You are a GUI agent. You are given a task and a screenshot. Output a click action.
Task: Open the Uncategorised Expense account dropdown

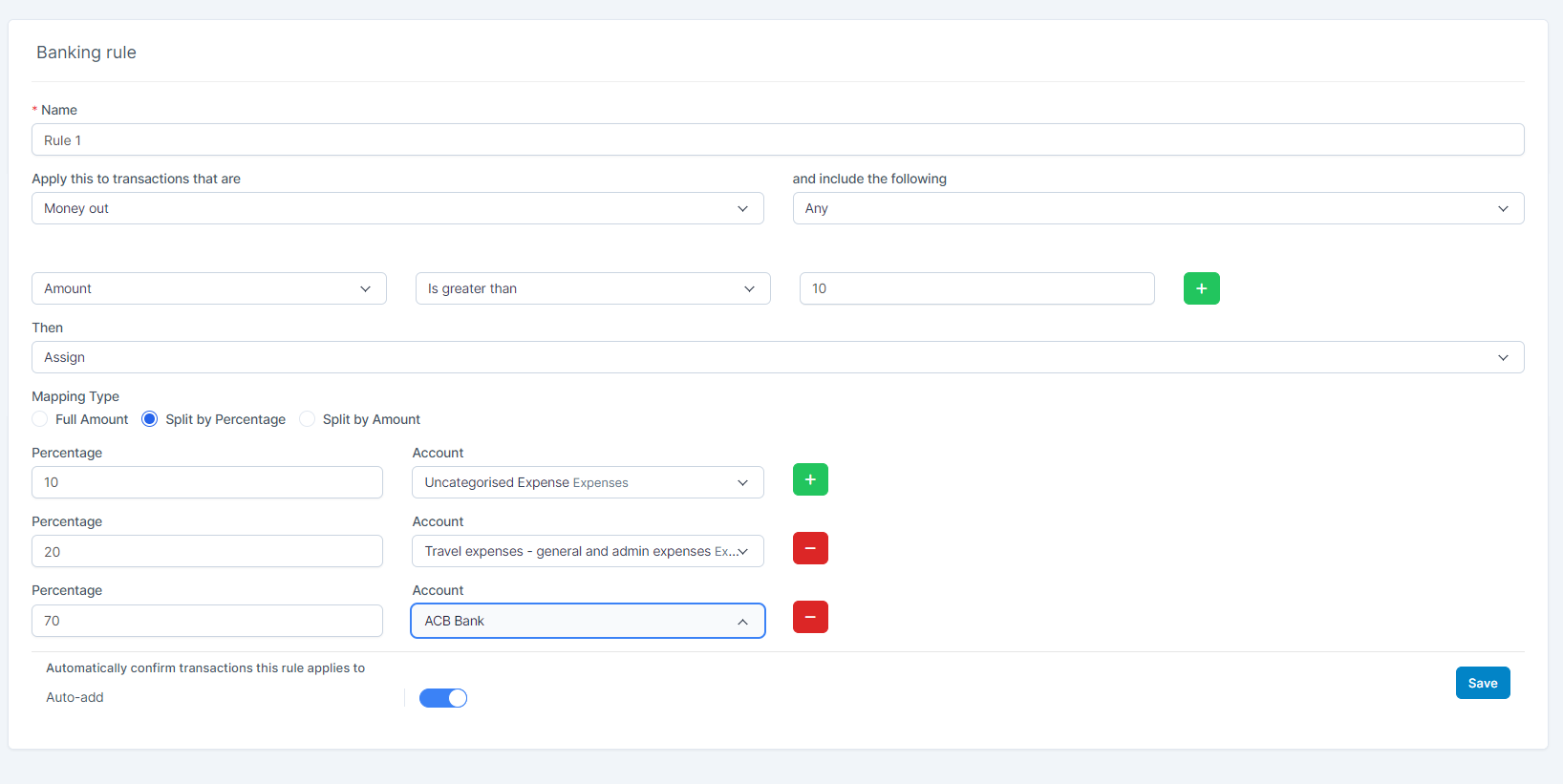tap(587, 482)
